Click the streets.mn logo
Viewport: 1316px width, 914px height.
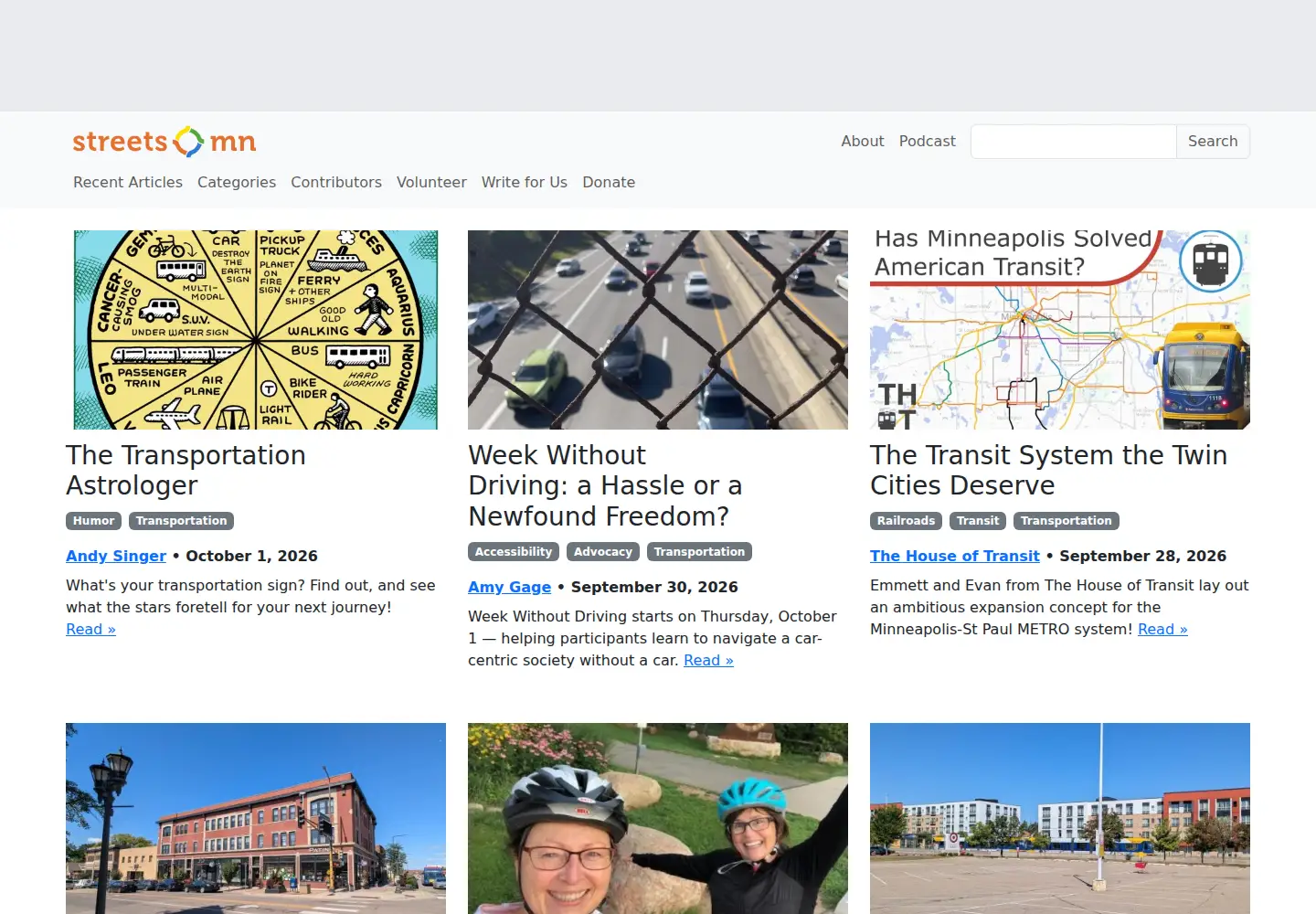coord(164,142)
